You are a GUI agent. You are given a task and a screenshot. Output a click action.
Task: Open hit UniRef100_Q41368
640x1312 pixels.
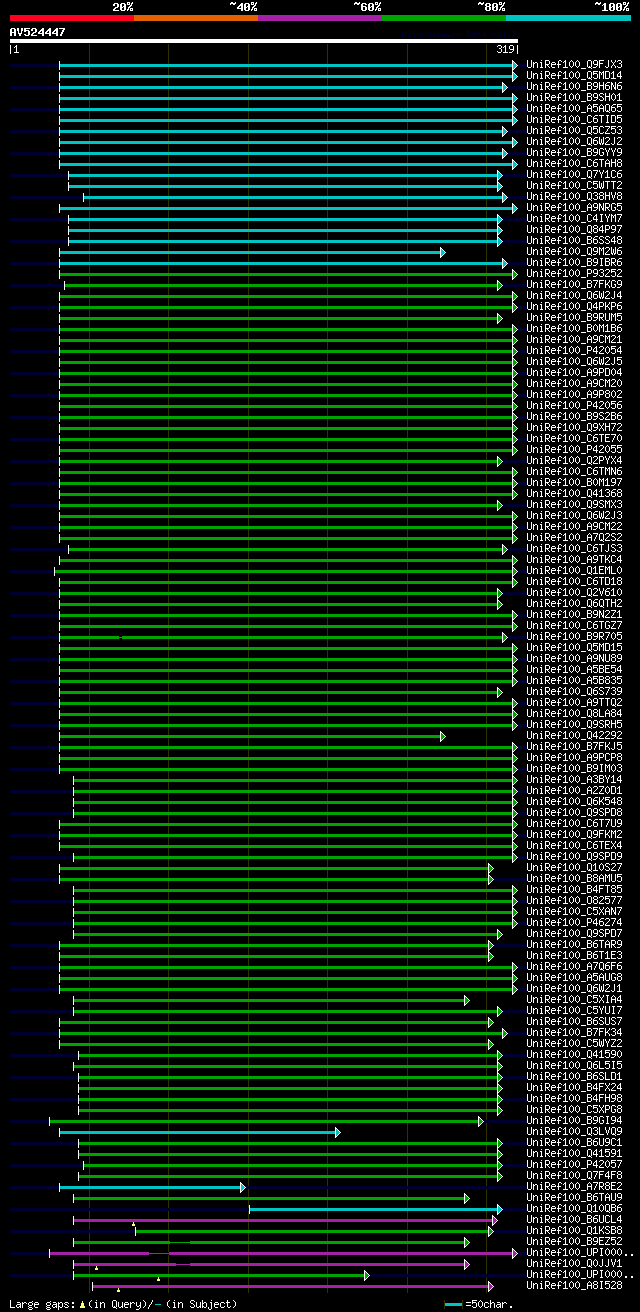click(575, 493)
